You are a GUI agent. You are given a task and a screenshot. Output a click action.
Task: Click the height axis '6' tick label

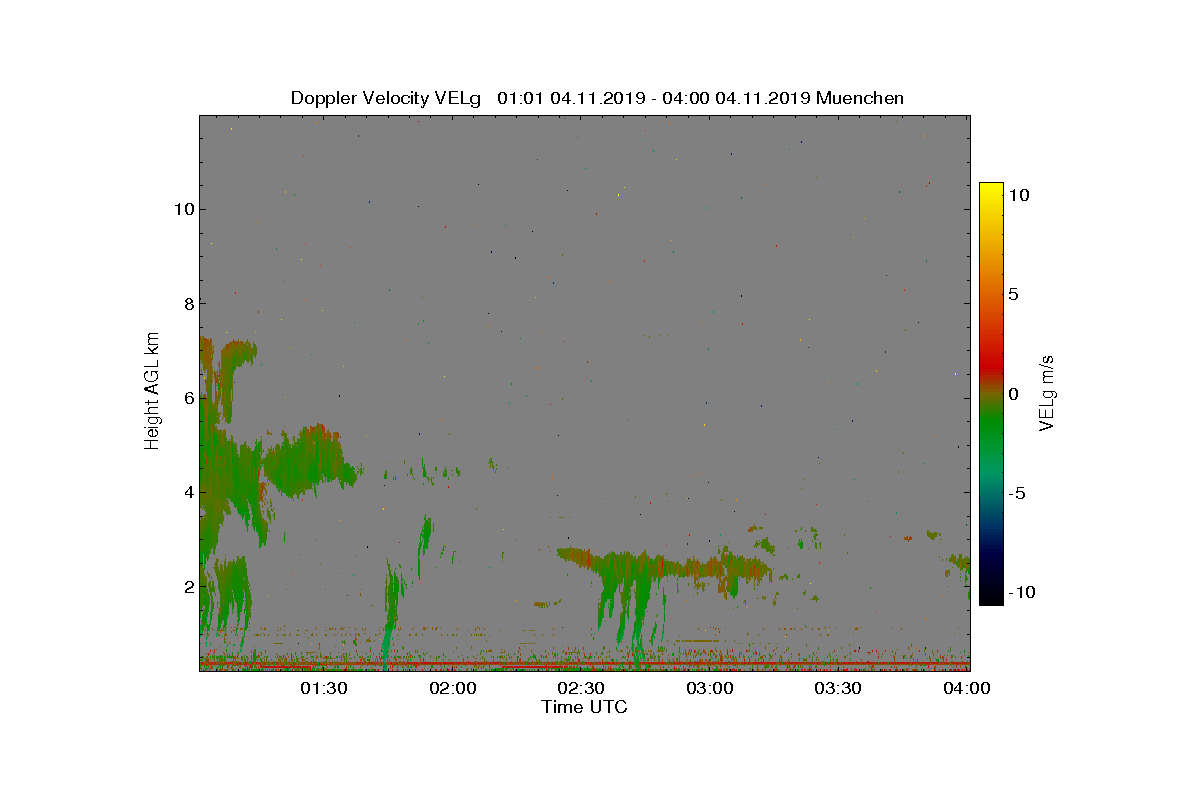pos(187,397)
